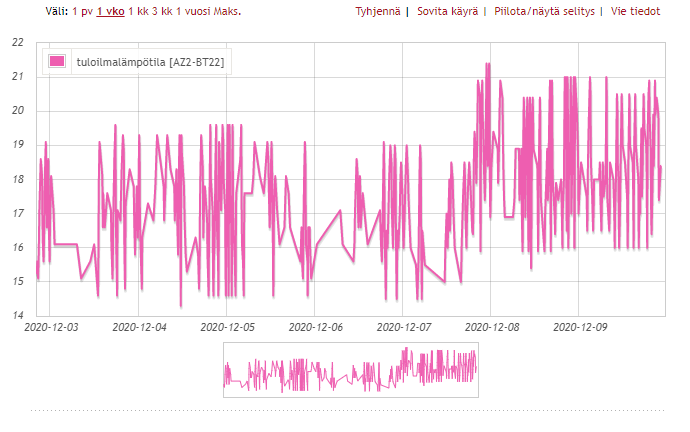Select the 1 pv time range
This screenshot has width=690, height=432.
(82, 11)
